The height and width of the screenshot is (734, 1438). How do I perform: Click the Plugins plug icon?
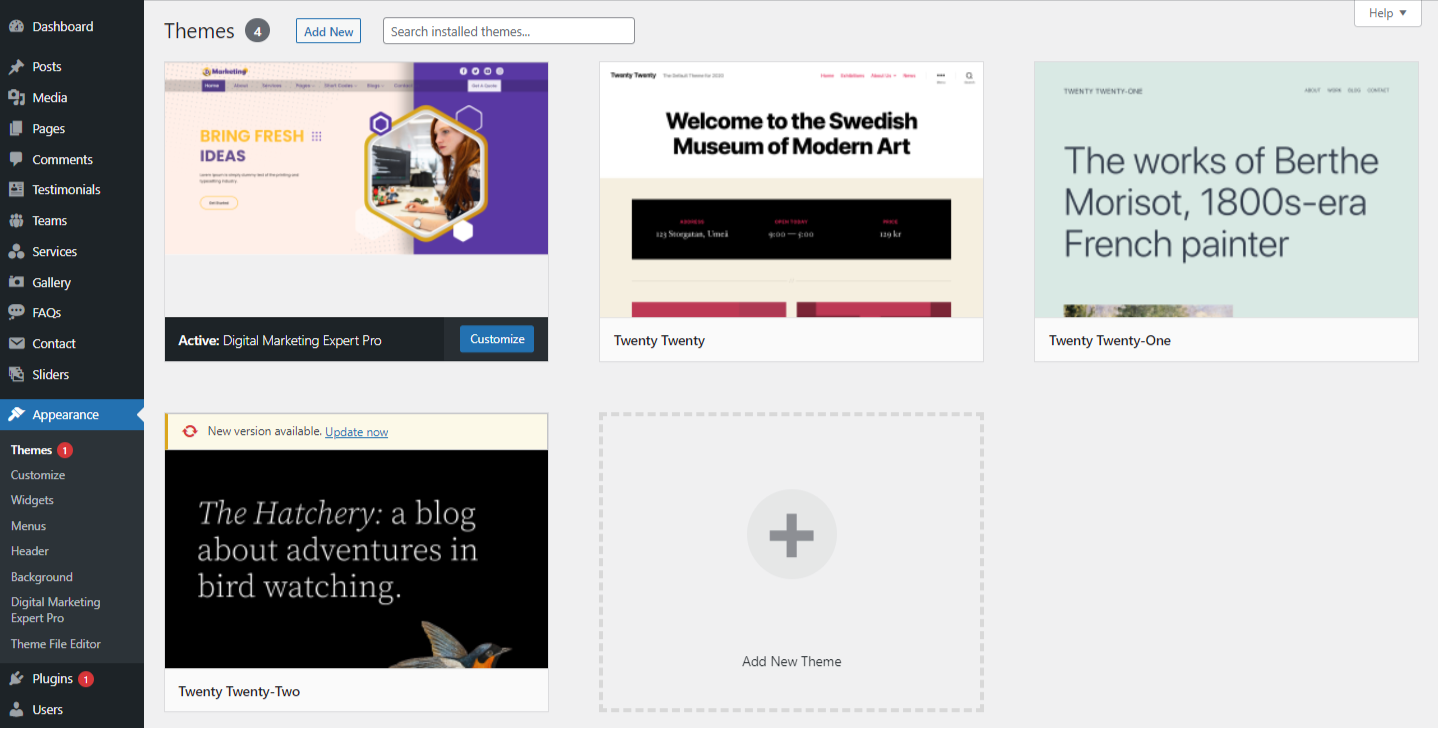pos(16,679)
